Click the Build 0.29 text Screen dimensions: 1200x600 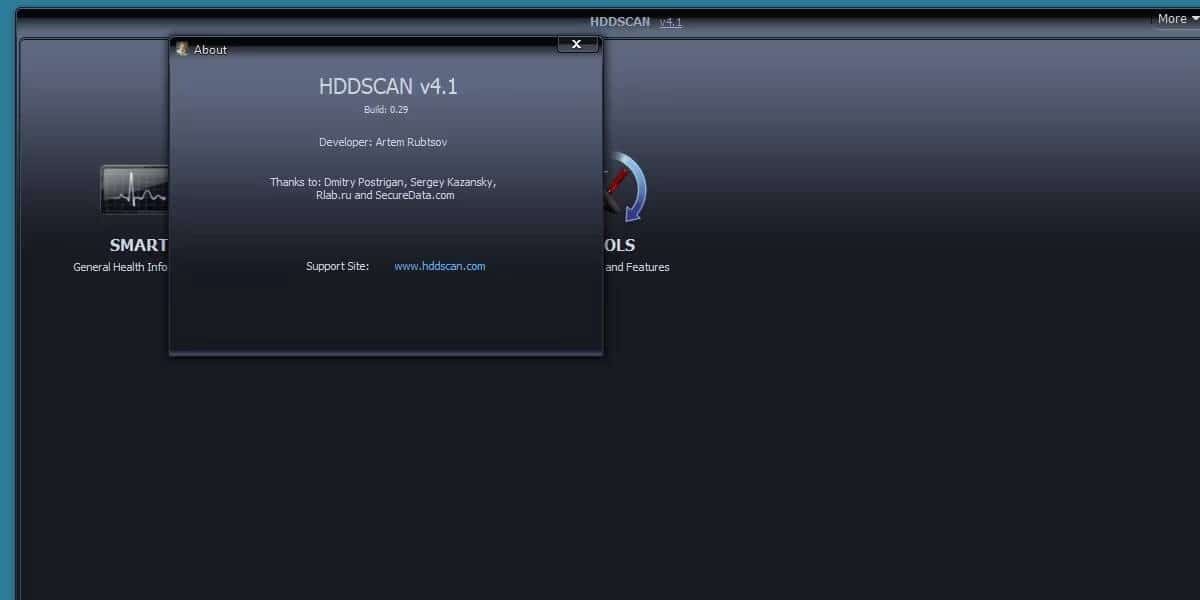click(387, 110)
